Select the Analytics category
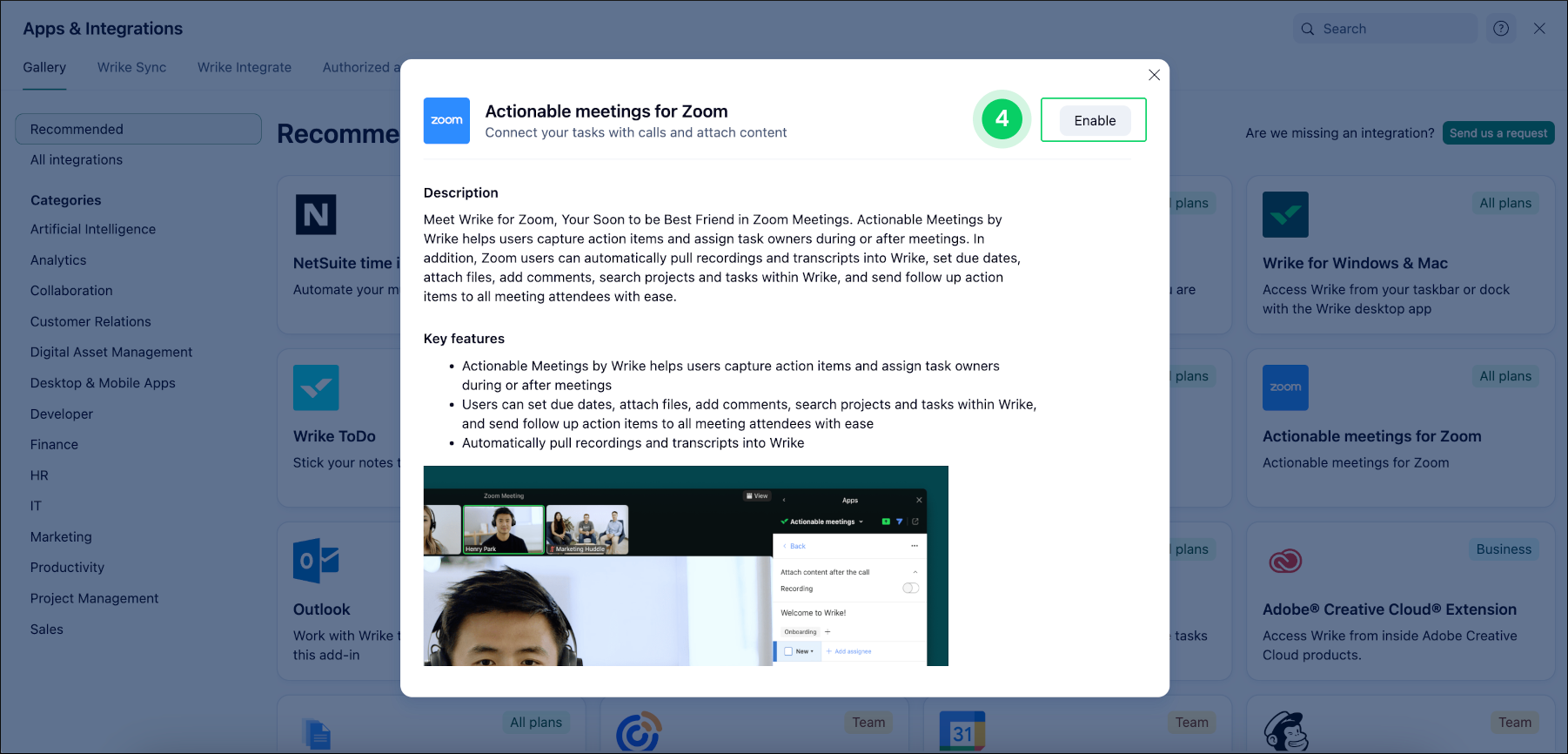Image resolution: width=1568 pixels, height=754 pixels. 58,260
